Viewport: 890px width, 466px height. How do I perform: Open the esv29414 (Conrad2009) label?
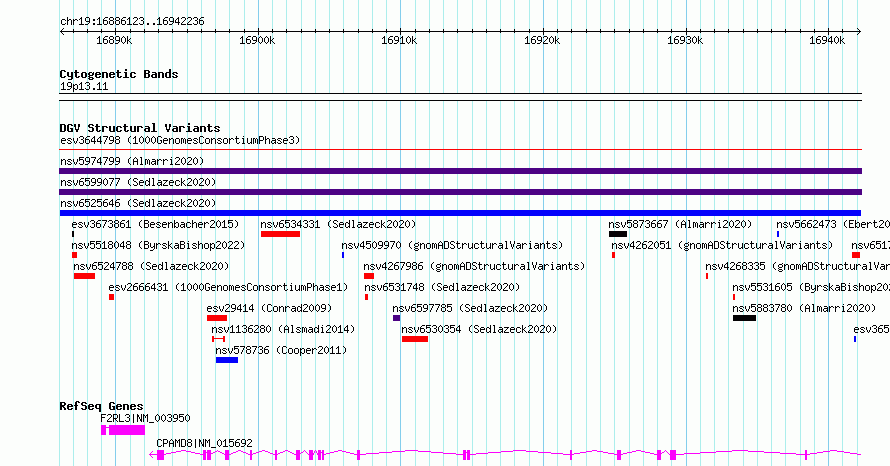click(x=269, y=308)
